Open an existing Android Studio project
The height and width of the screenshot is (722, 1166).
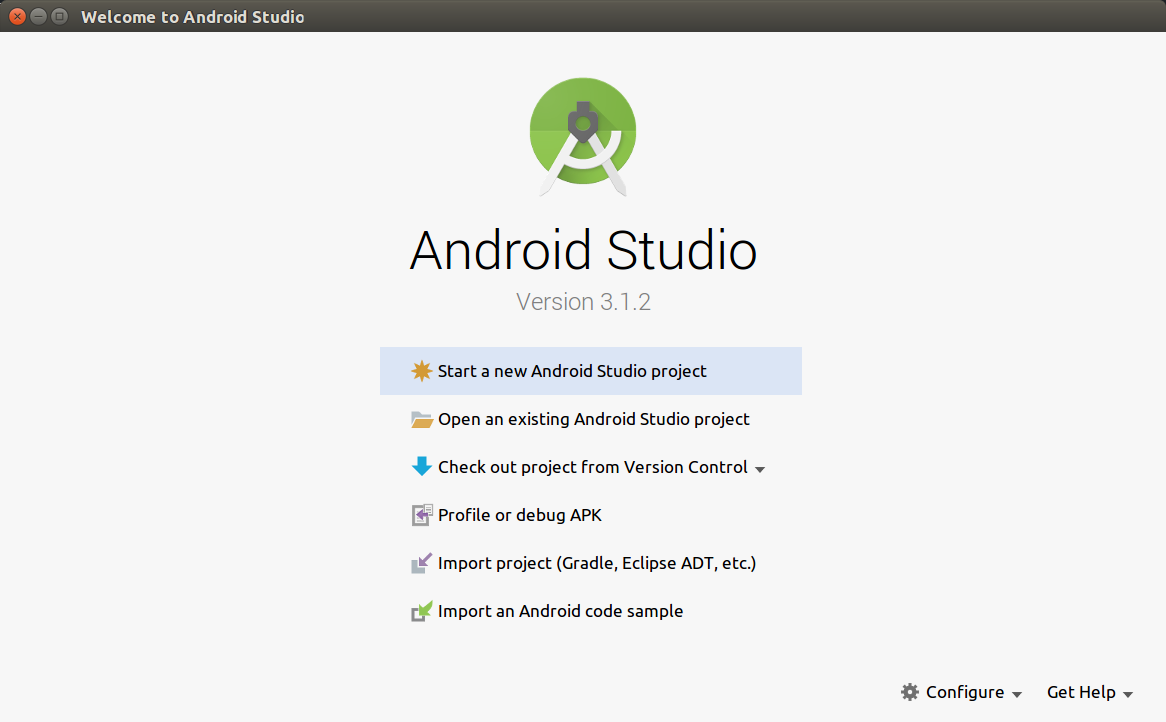tap(590, 419)
